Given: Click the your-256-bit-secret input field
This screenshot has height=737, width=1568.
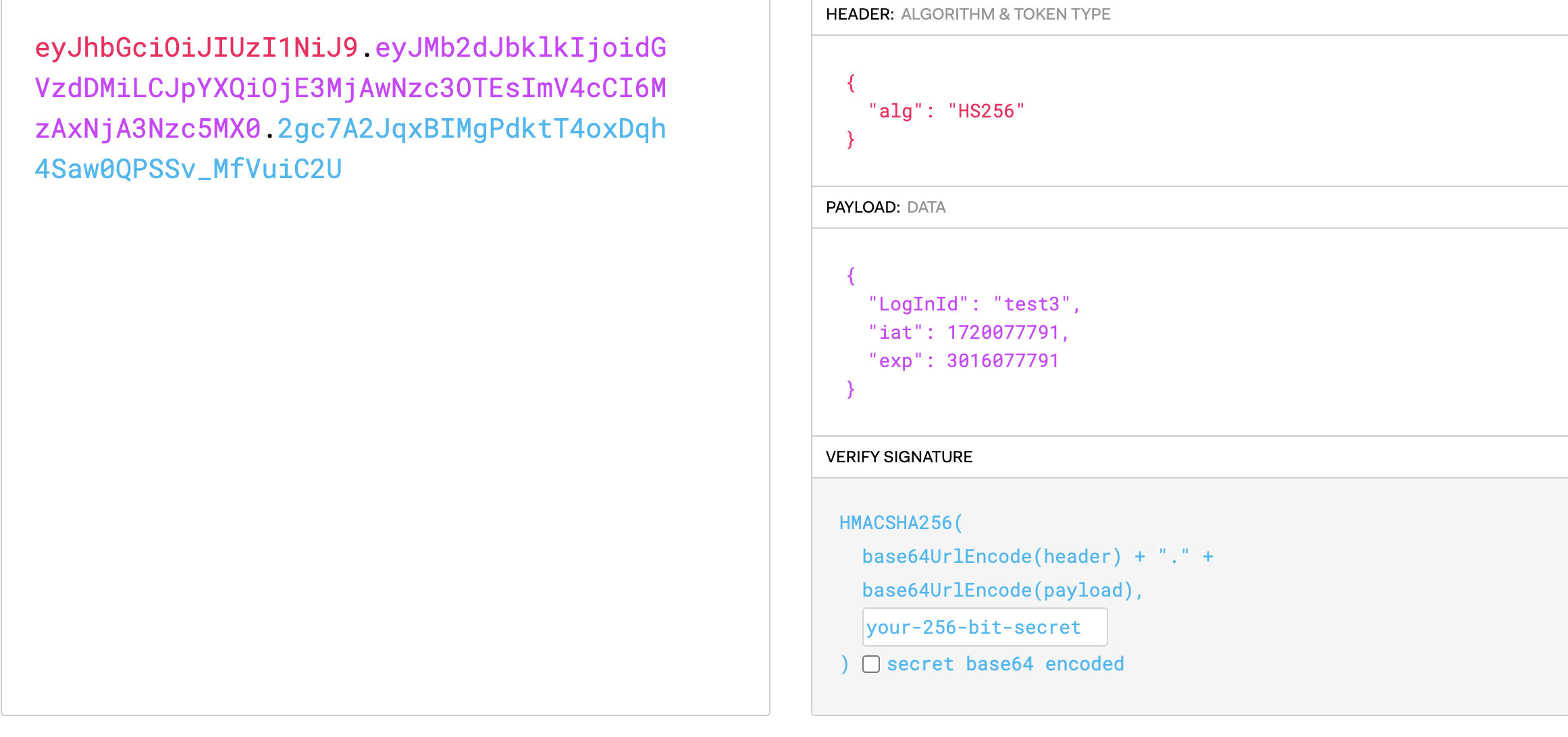Looking at the screenshot, I should [x=984, y=627].
